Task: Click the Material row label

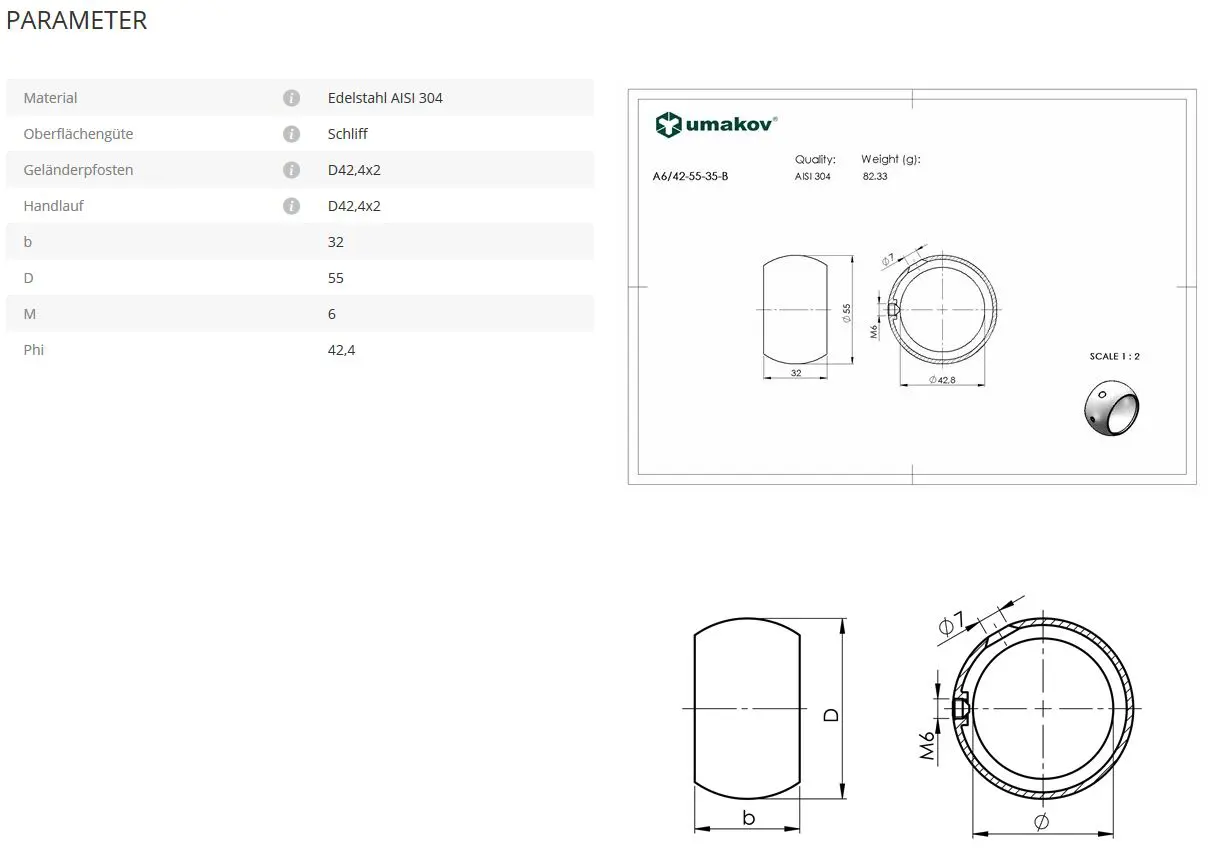Action: (x=50, y=98)
